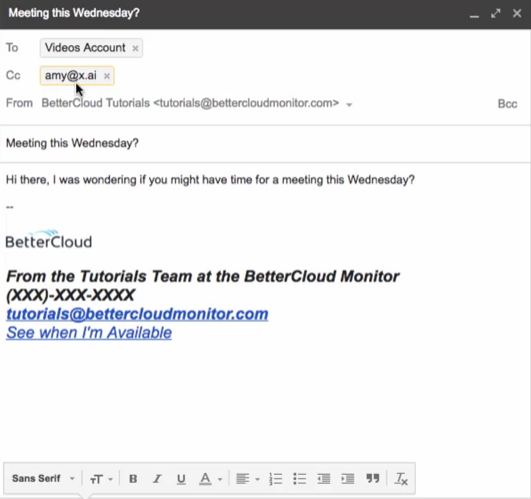Click the Cc field label
This screenshot has height=499, width=531.
point(13,75)
